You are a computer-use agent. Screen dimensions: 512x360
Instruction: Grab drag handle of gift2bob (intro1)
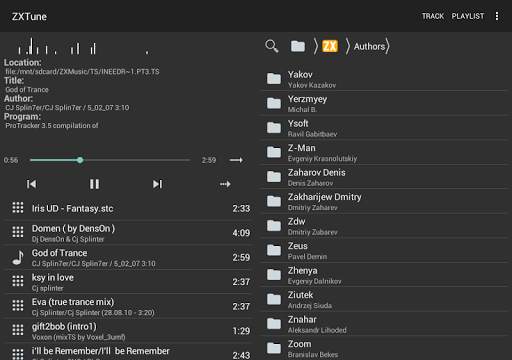(x=18, y=330)
